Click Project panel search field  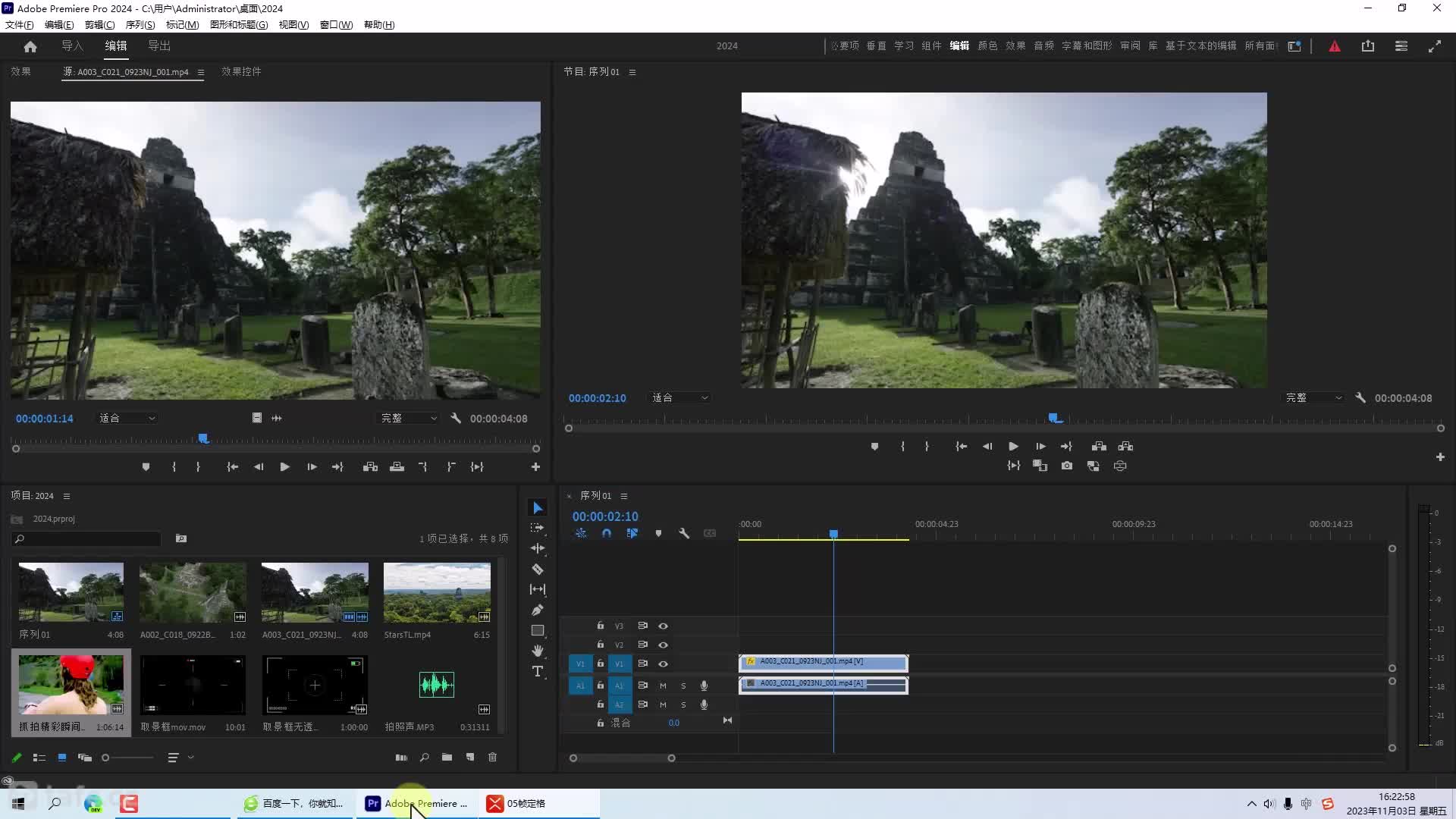[86, 538]
